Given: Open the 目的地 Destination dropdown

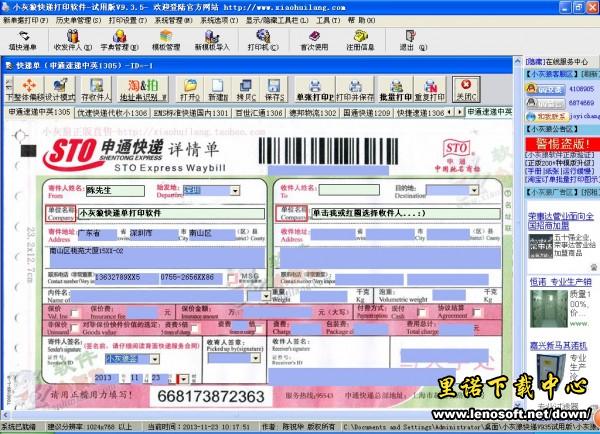Looking at the screenshot, I should [x=474, y=190].
